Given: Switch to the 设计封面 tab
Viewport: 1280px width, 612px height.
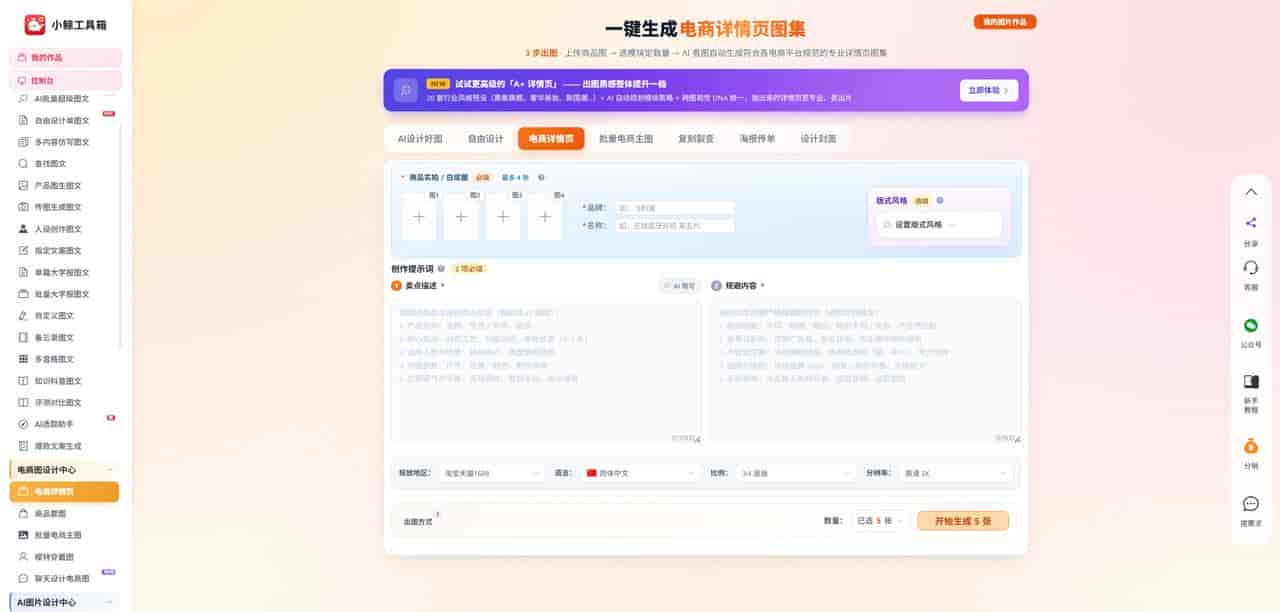Looking at the screenshot, I should (818, 139).
